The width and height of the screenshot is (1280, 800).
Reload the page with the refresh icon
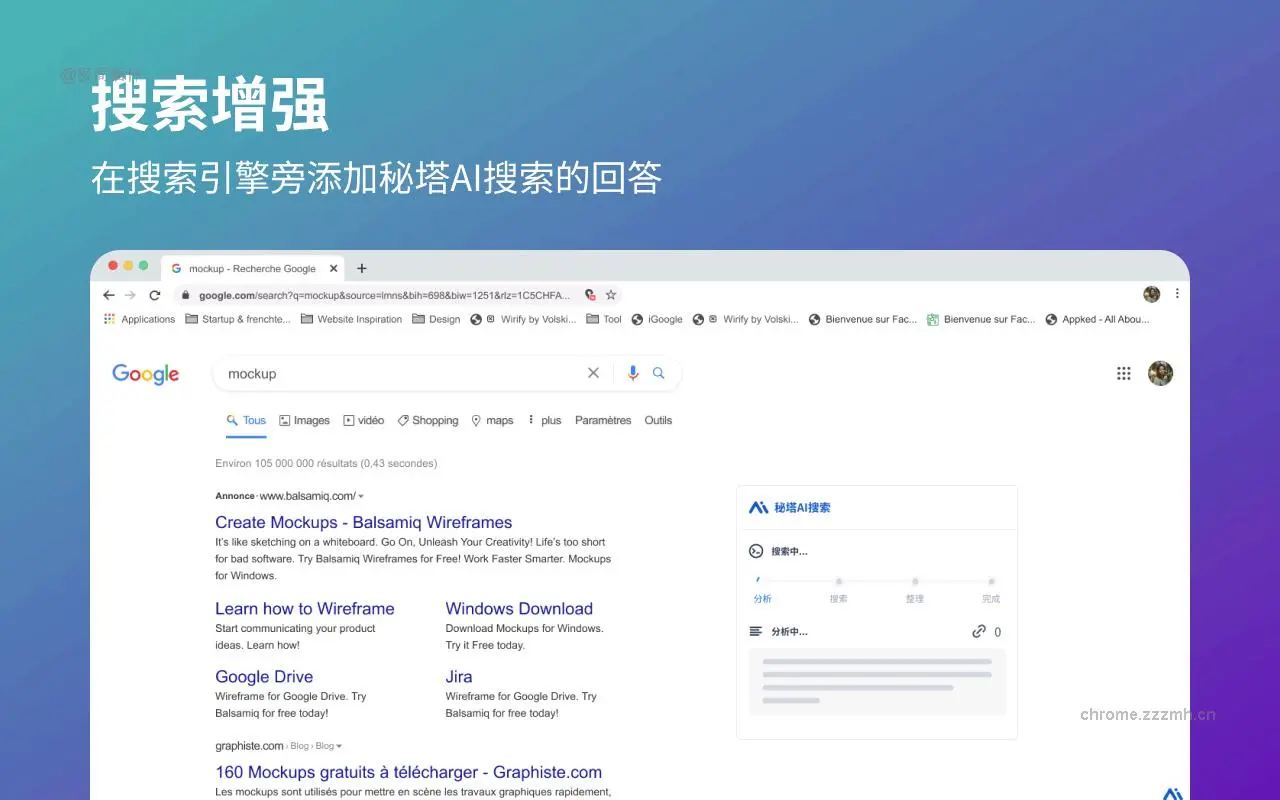155,294
